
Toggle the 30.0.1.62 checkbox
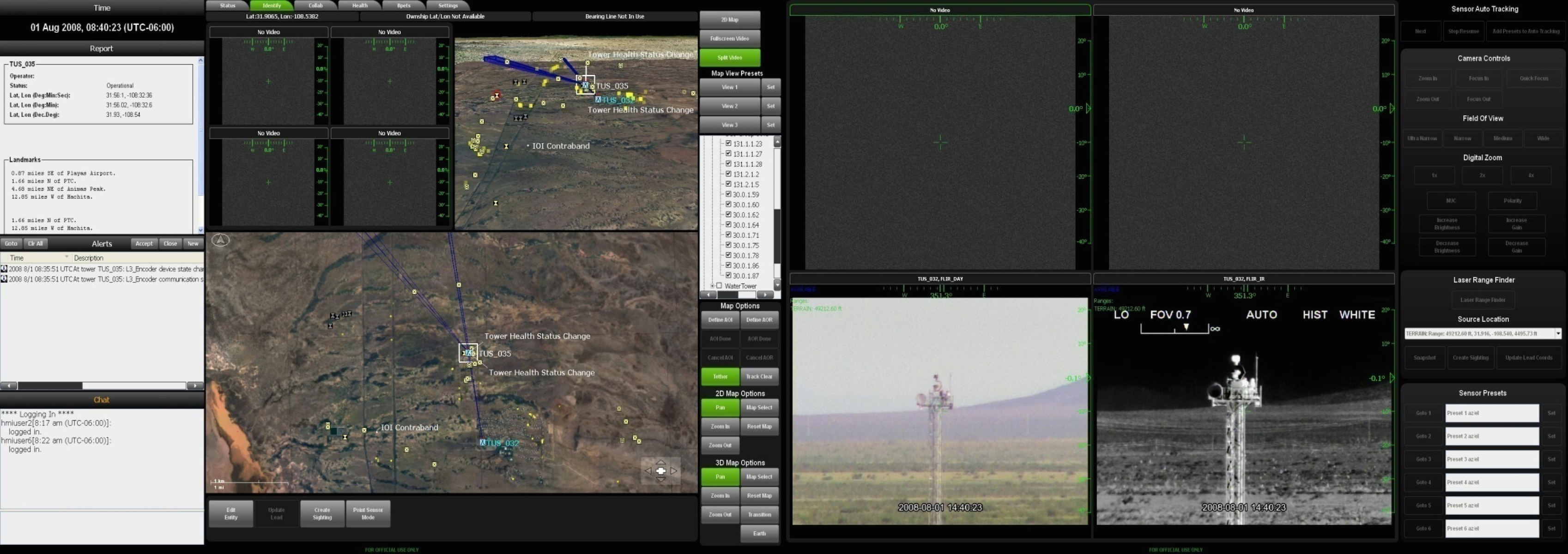728,215
